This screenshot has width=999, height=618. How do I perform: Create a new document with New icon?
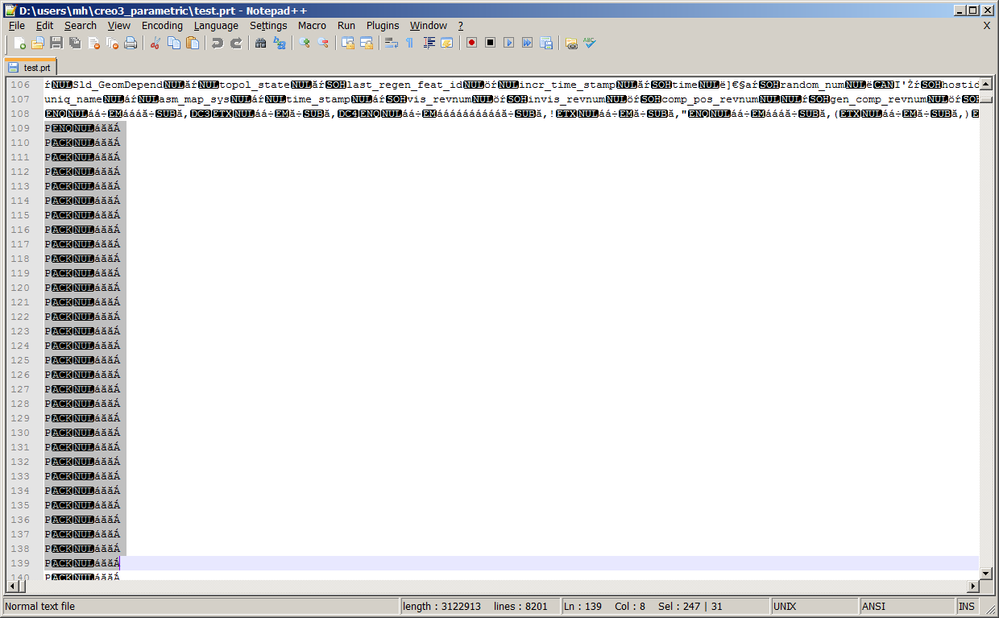click(x=20, y=43)
